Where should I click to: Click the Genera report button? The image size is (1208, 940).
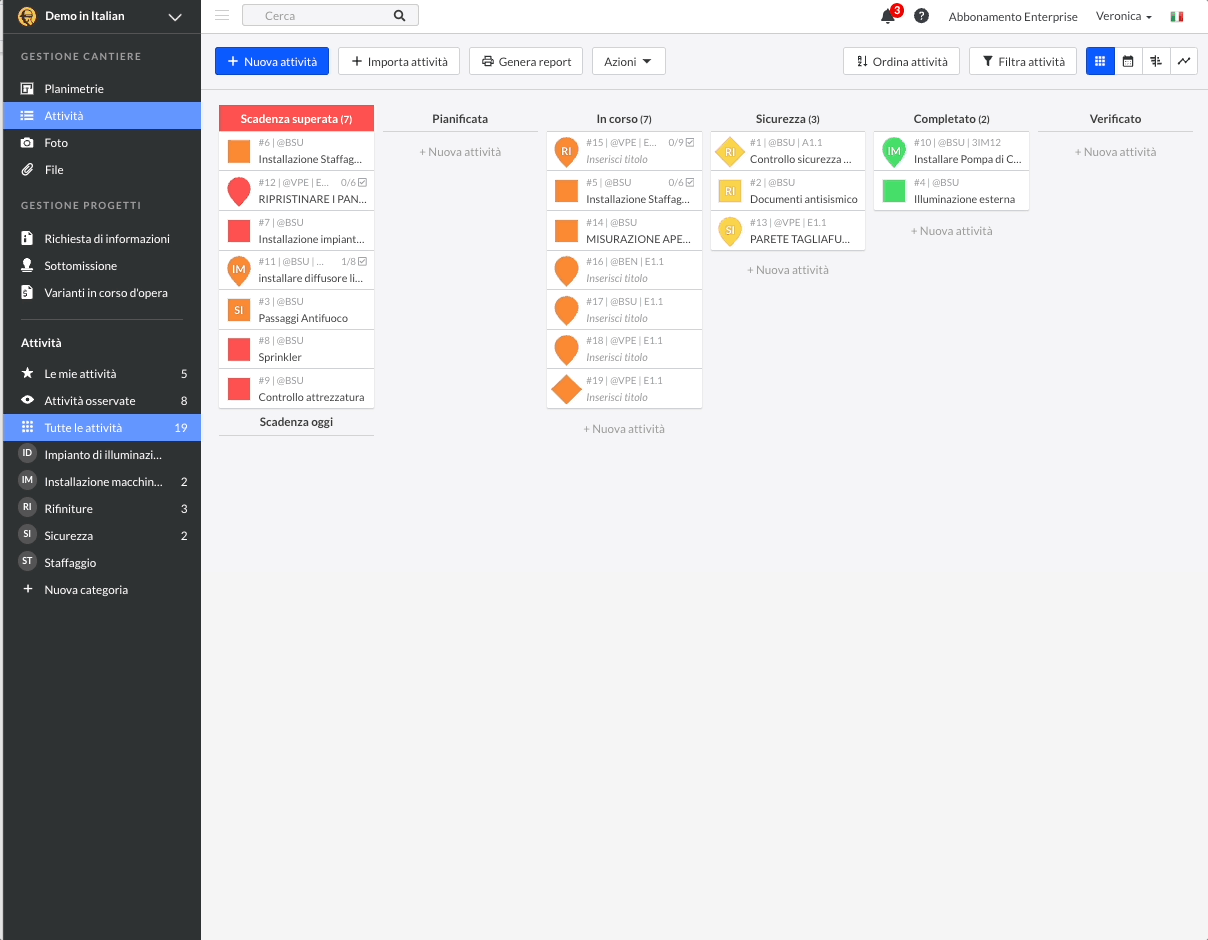click(x=526, y=61)
